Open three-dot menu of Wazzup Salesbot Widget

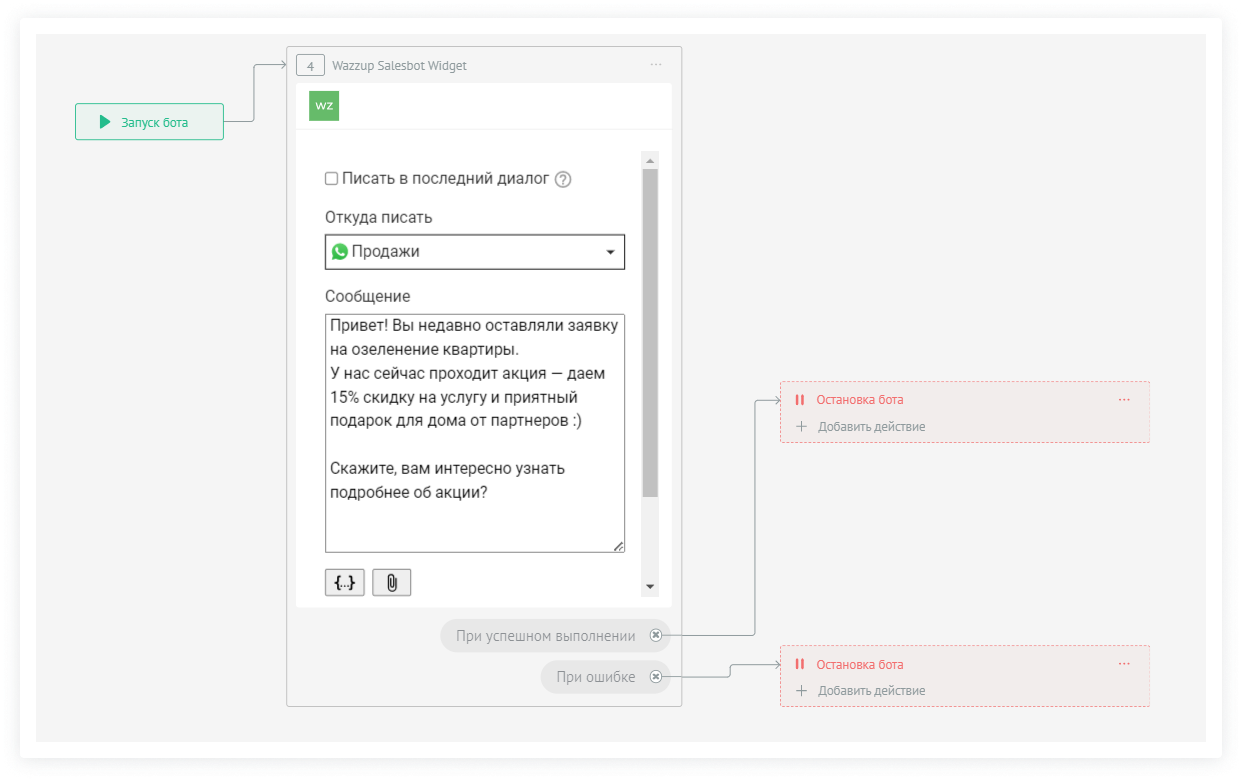[656, 65]
